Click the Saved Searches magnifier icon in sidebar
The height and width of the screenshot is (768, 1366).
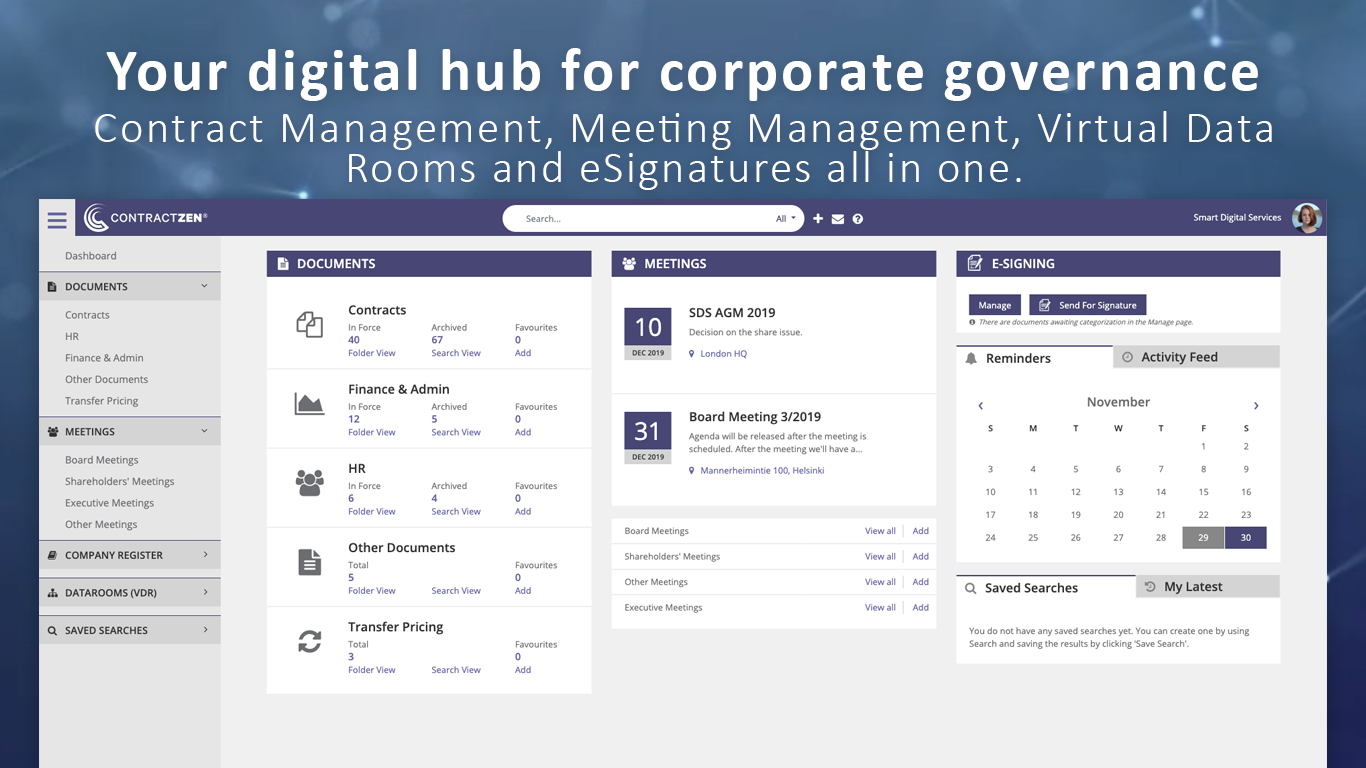(53, 631)
